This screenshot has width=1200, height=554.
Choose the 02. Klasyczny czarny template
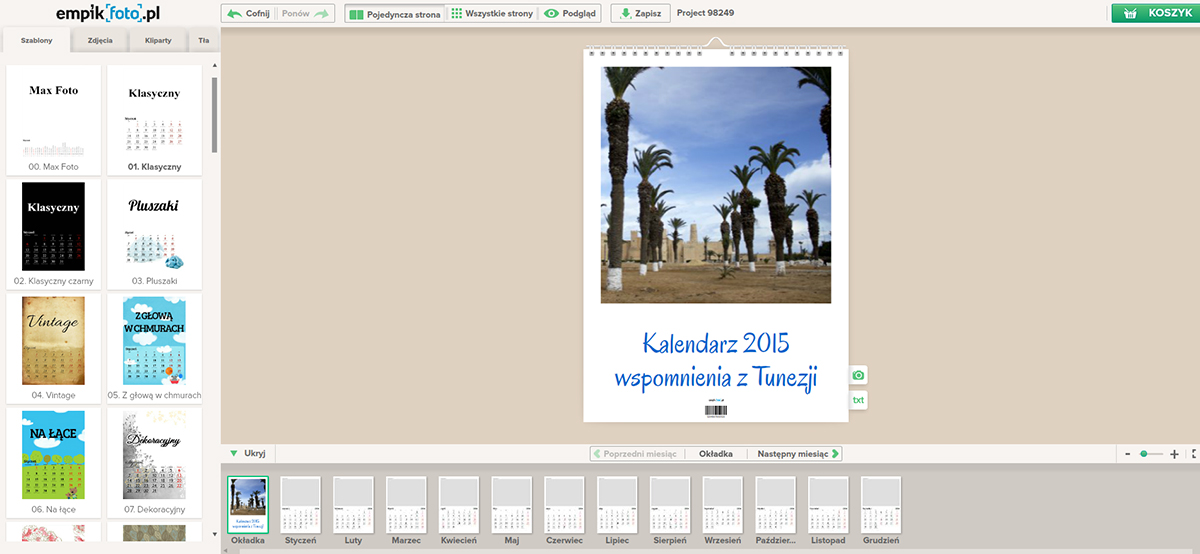[53, 234]
